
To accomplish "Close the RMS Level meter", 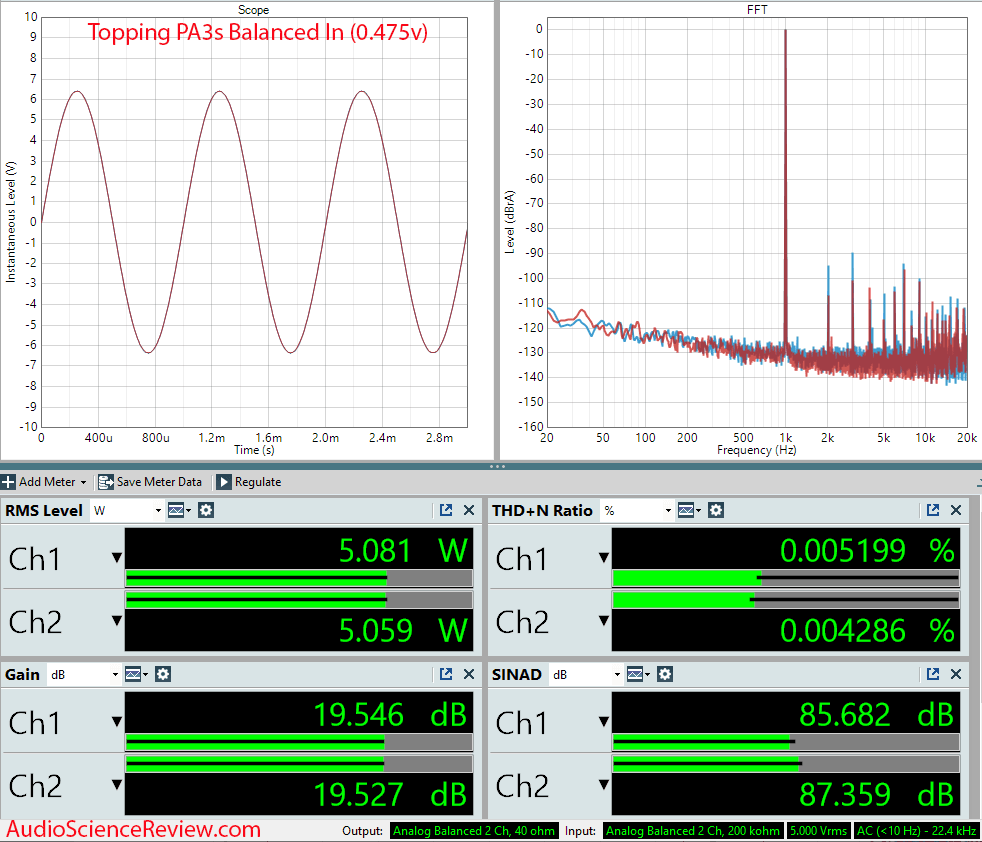I will click(x=468, y=510).
